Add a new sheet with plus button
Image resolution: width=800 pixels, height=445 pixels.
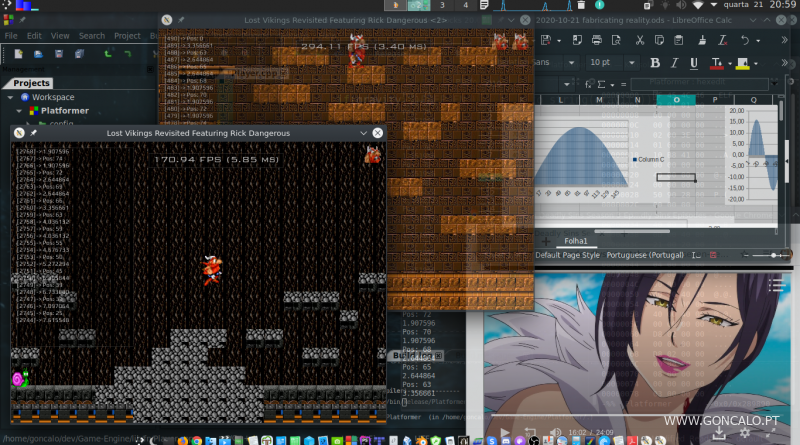click(546, 241)
